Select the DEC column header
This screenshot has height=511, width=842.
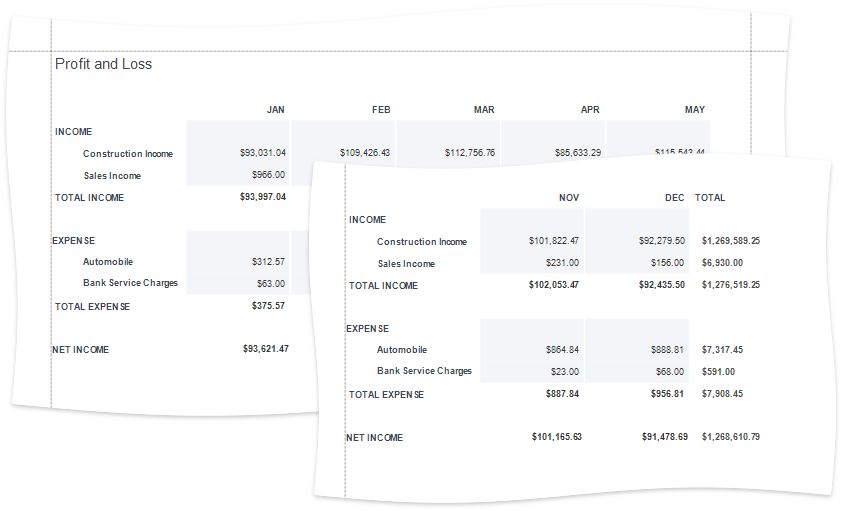(x=674, y=198)
